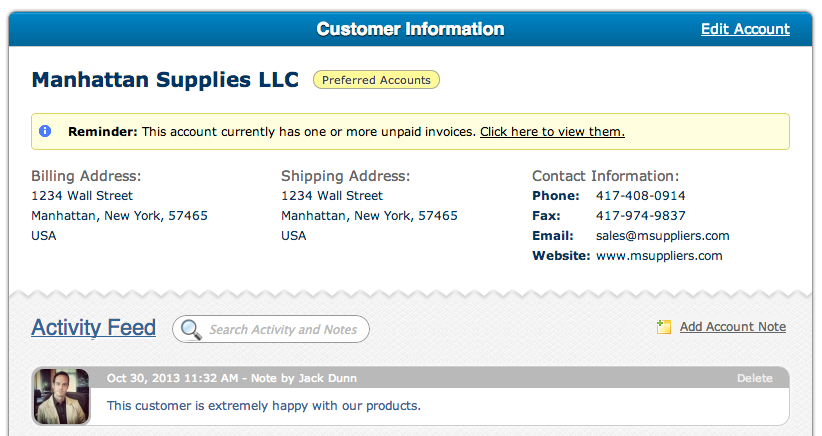Open the www.msuppliers.com website
The height and width of the screenshot is (436, 822).
coord(659,256)
